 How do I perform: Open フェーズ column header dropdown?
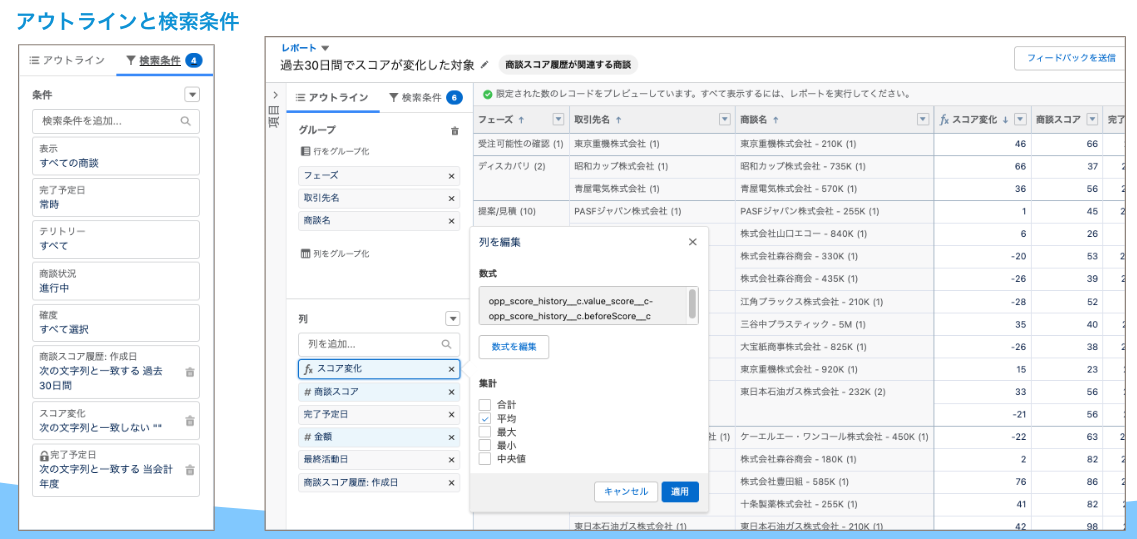click(558, 120)
